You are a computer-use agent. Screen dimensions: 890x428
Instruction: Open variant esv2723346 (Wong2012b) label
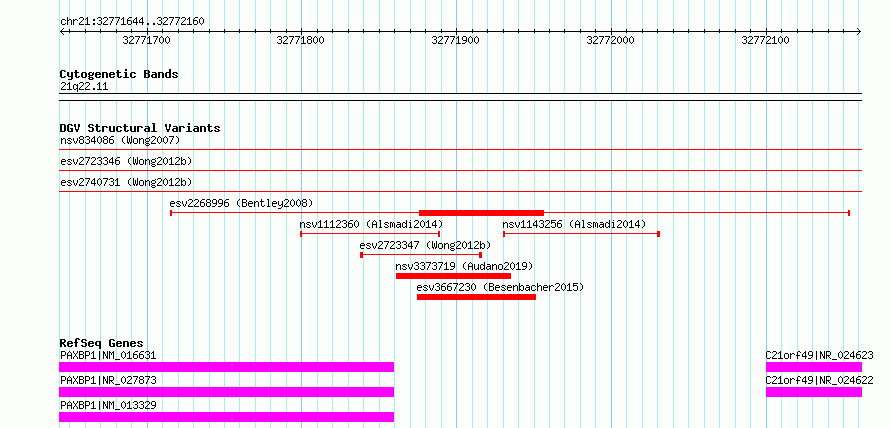tap(126, 161)
